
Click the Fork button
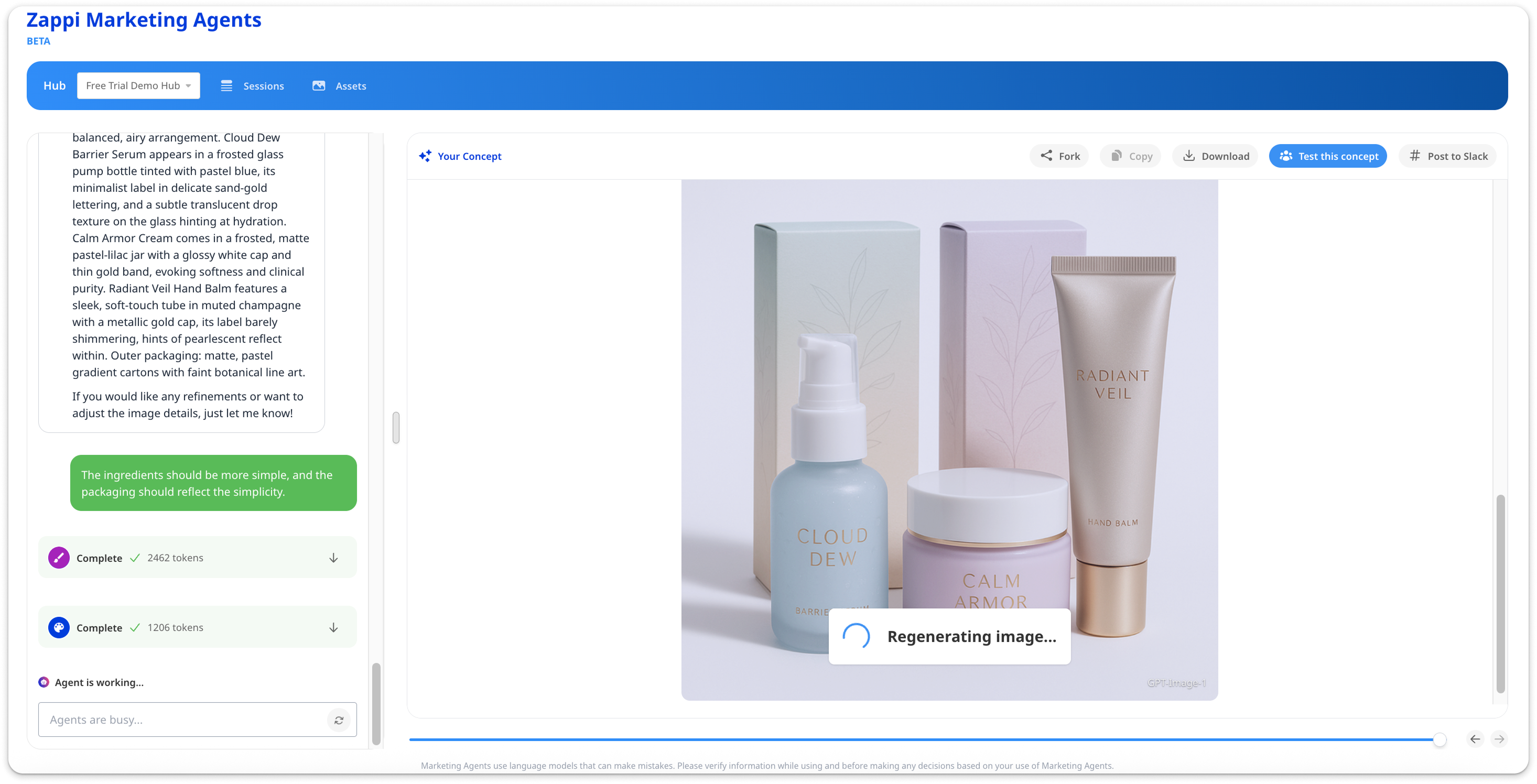tap(1059, 156)
